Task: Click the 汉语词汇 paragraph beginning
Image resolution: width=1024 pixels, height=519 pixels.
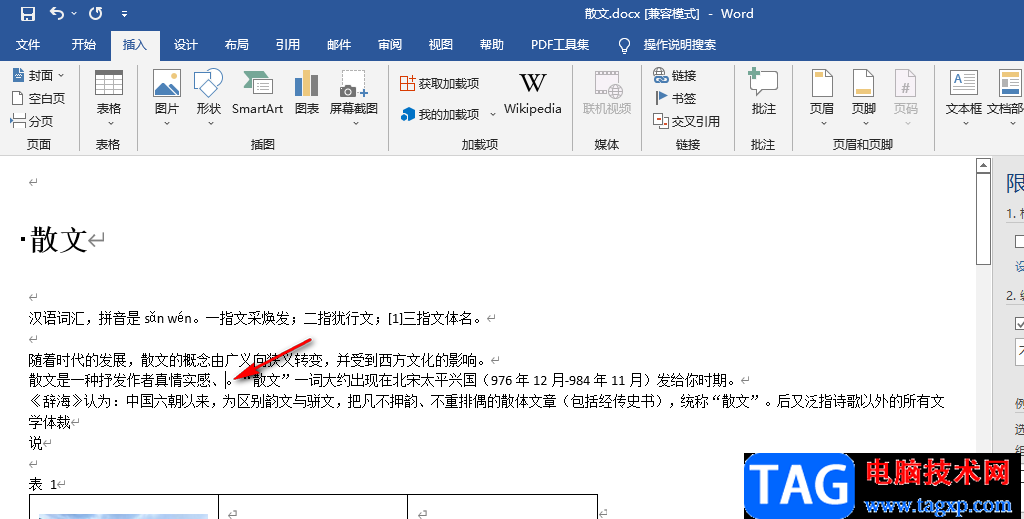Action: click(57, 319)
